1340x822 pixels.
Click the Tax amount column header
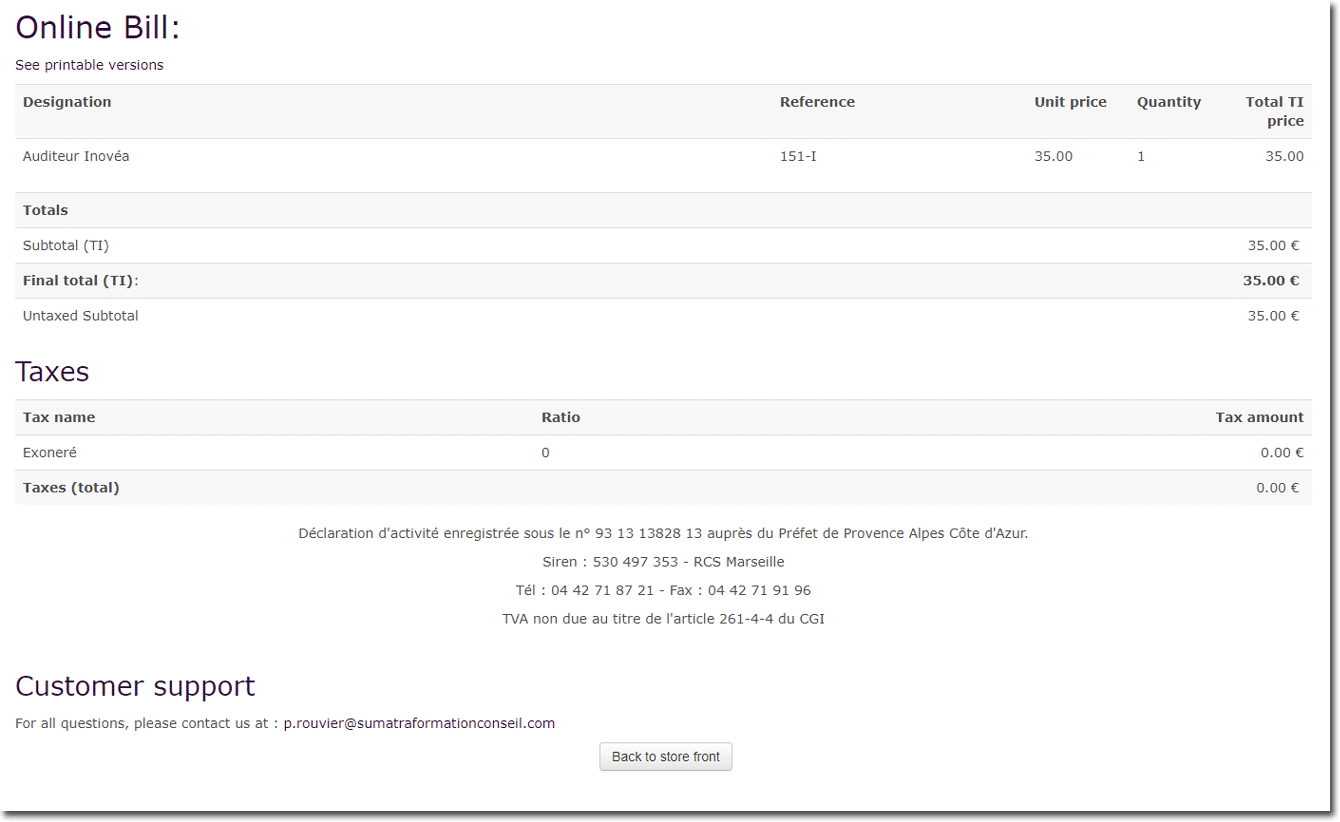(x=1259, y=417)
